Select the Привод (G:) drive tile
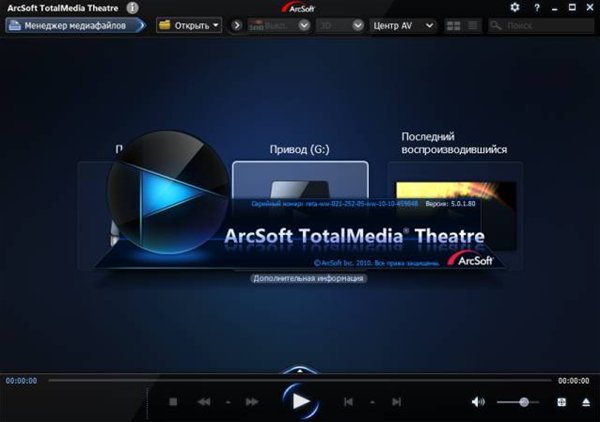The height and width of the screenshot is (422, 600). tap(300, 179)
